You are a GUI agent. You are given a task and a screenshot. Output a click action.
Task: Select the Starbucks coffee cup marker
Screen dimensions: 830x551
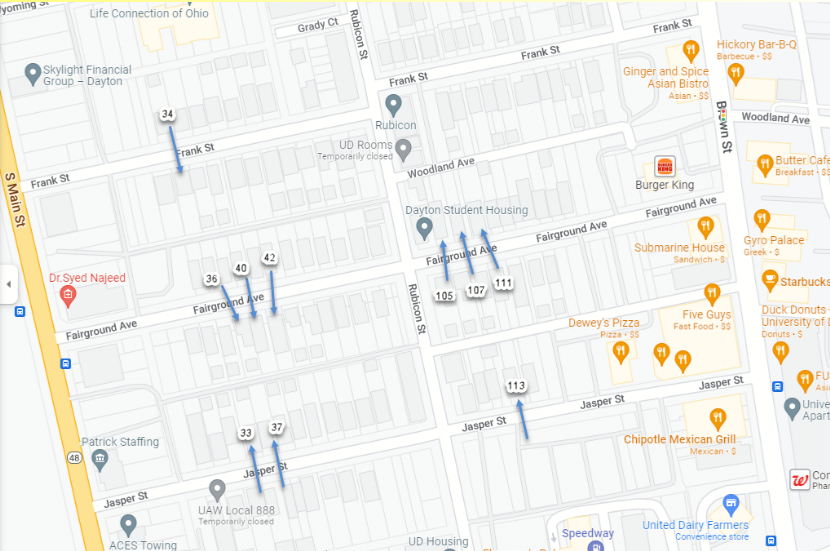click(x=770, y=281)
